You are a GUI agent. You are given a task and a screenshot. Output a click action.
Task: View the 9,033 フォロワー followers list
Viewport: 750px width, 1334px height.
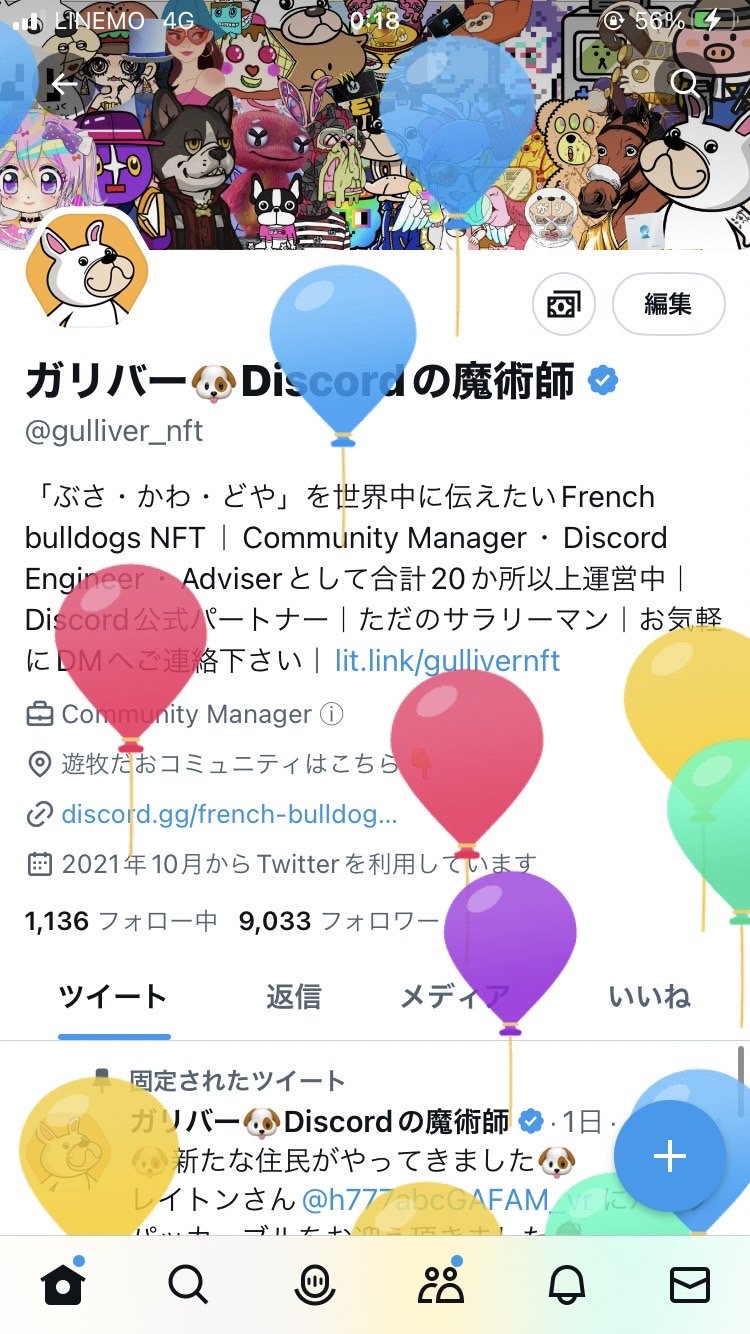(x=339, y=921)
